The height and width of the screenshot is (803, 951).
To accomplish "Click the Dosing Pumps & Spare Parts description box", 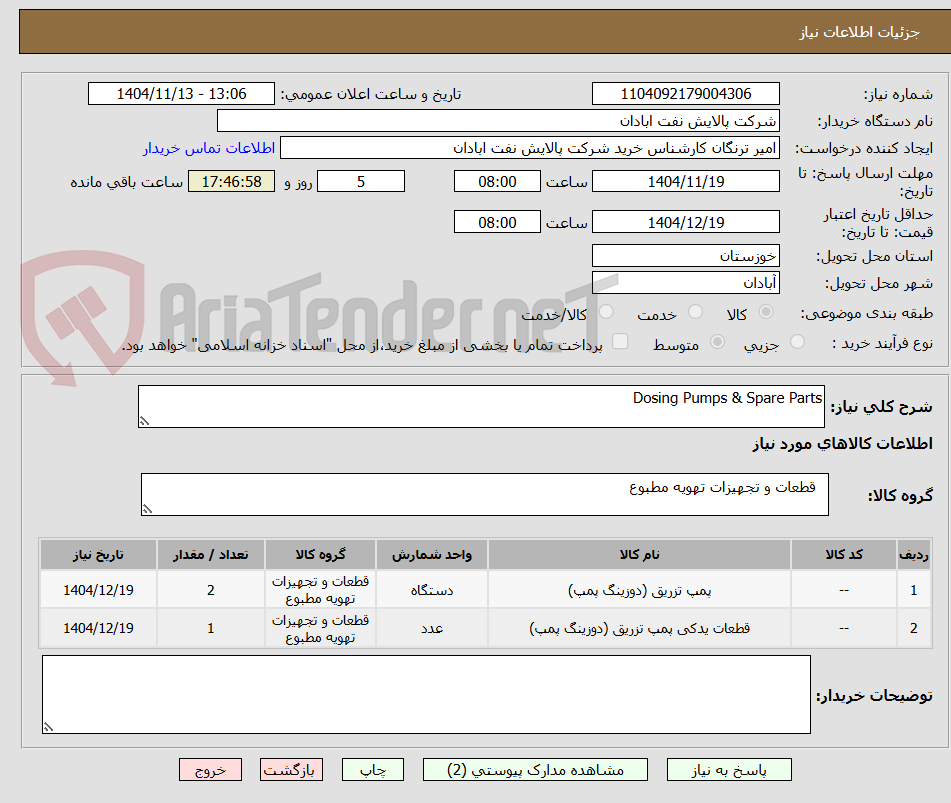I will [481, 406].
